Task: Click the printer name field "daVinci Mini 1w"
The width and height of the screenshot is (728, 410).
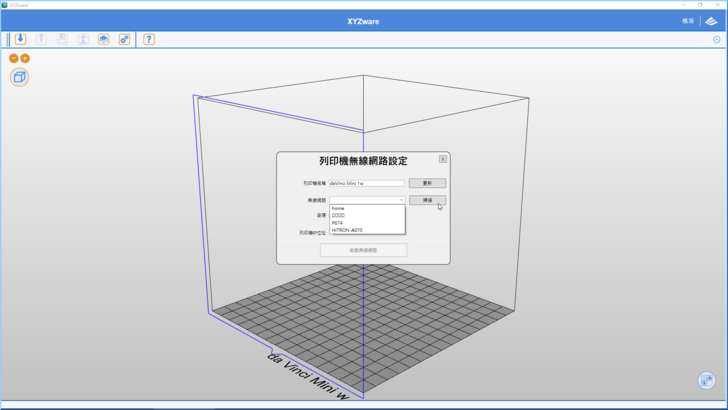Action: click(366, 184)
